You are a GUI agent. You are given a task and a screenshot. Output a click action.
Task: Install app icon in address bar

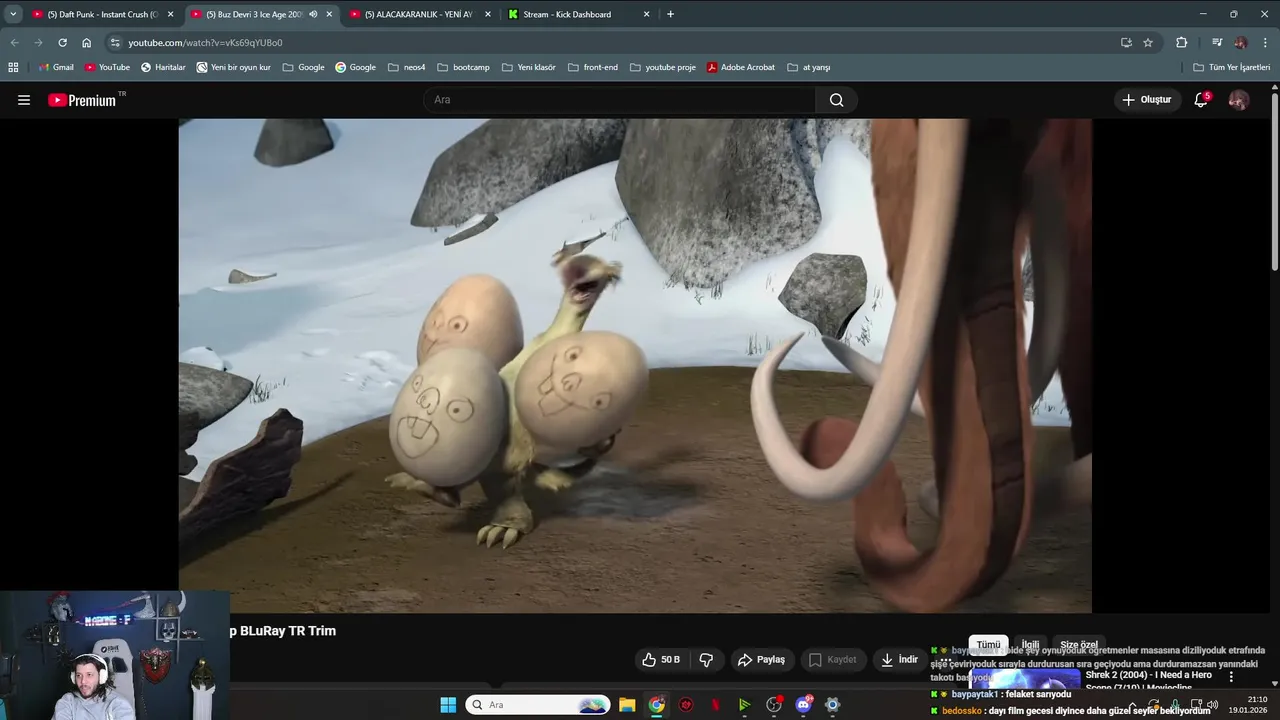1126,42
